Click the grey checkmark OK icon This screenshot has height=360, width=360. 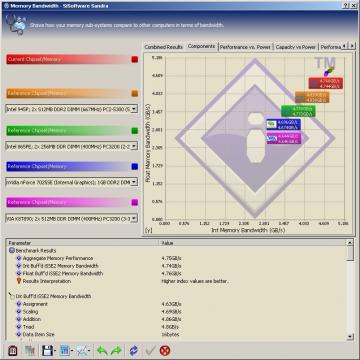pos(150,350)
